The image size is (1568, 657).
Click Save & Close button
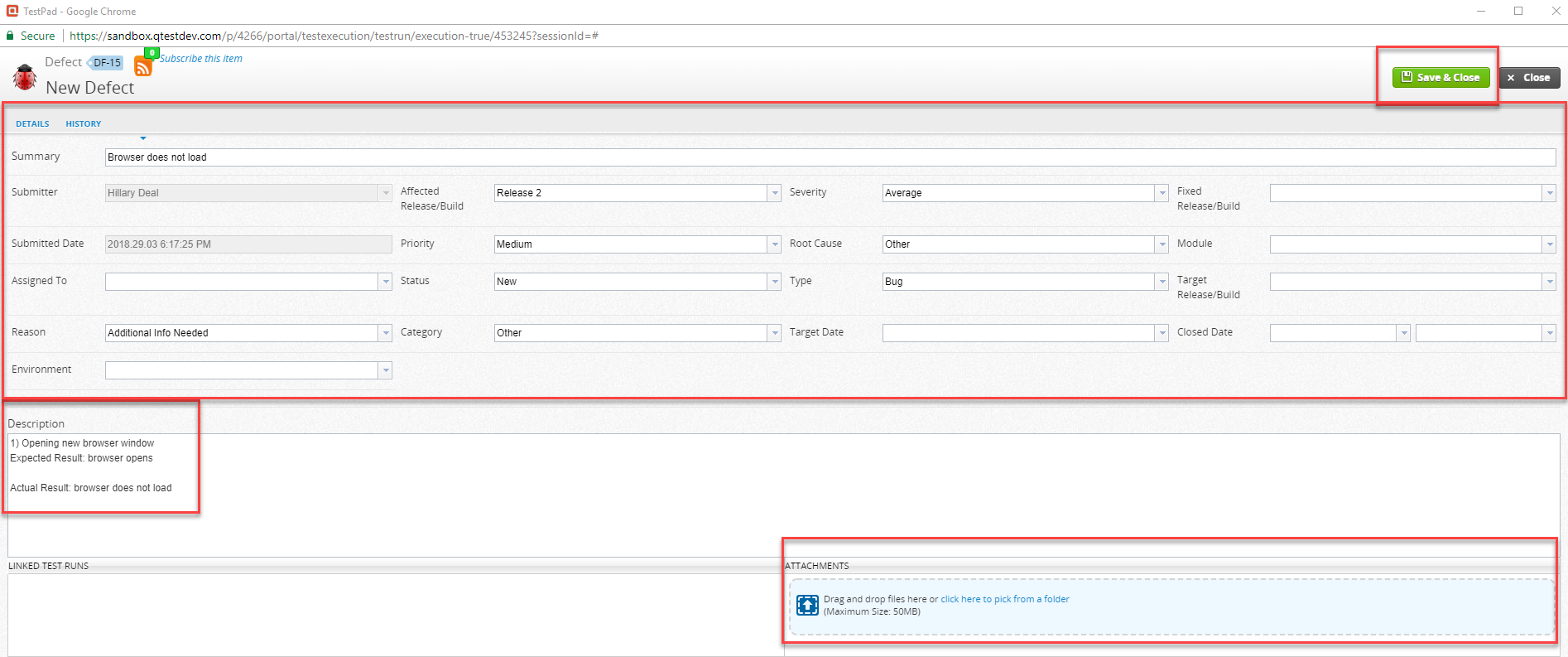[1441, 78]
